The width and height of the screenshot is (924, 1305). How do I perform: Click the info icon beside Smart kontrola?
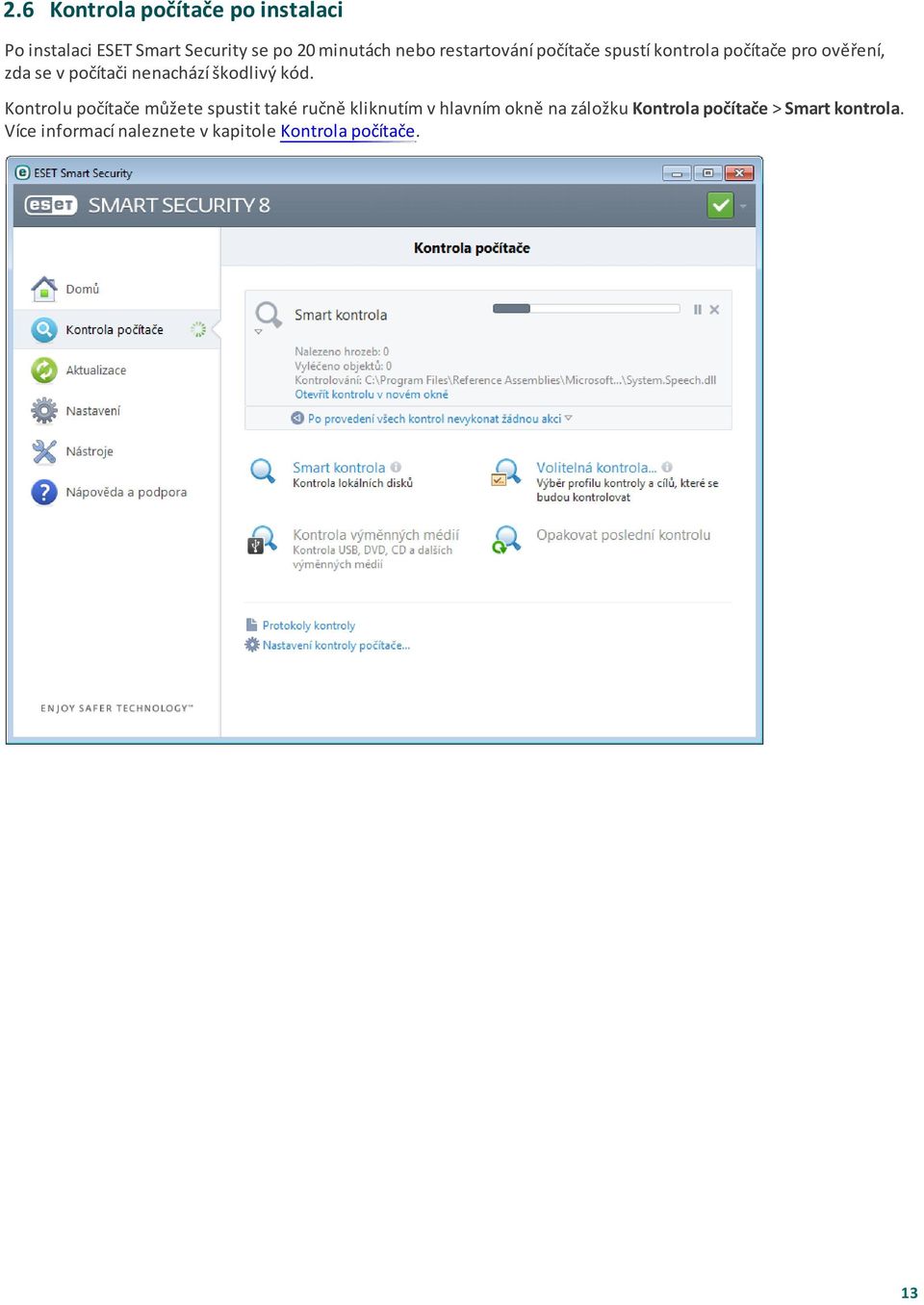click(396, 468)
